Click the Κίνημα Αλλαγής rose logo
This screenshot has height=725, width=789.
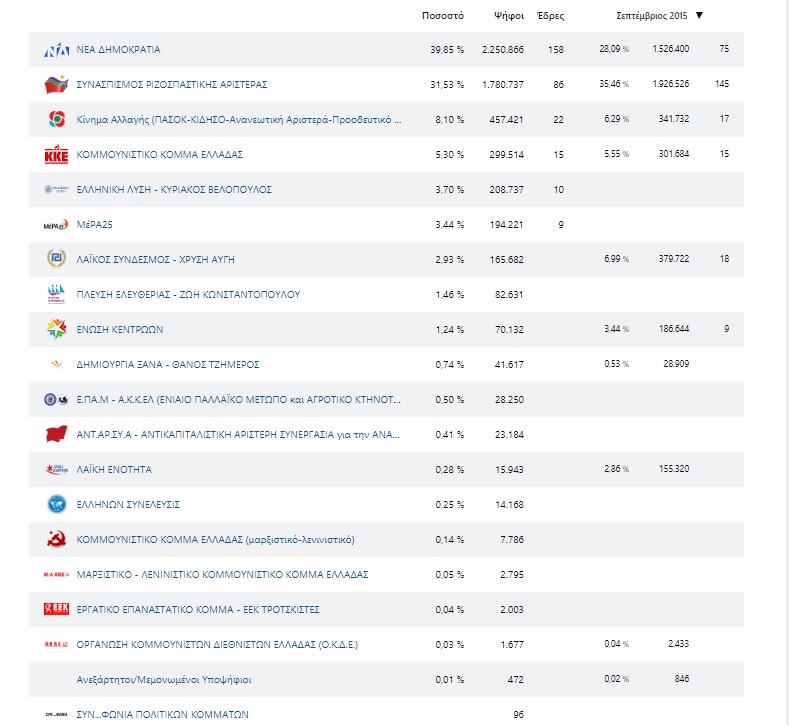point(56,120)
